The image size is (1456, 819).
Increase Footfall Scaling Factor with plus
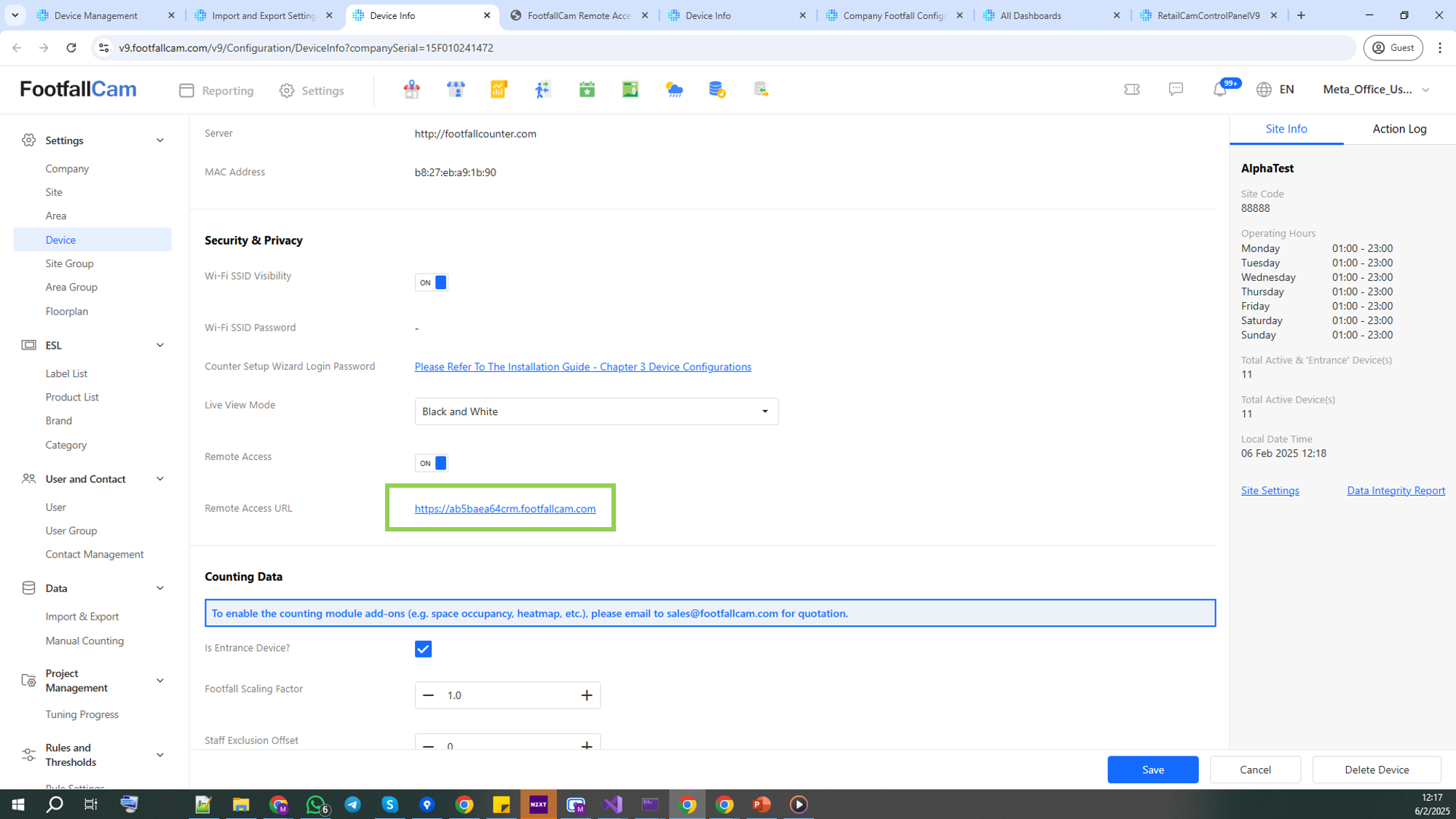[x=587, y=695]
